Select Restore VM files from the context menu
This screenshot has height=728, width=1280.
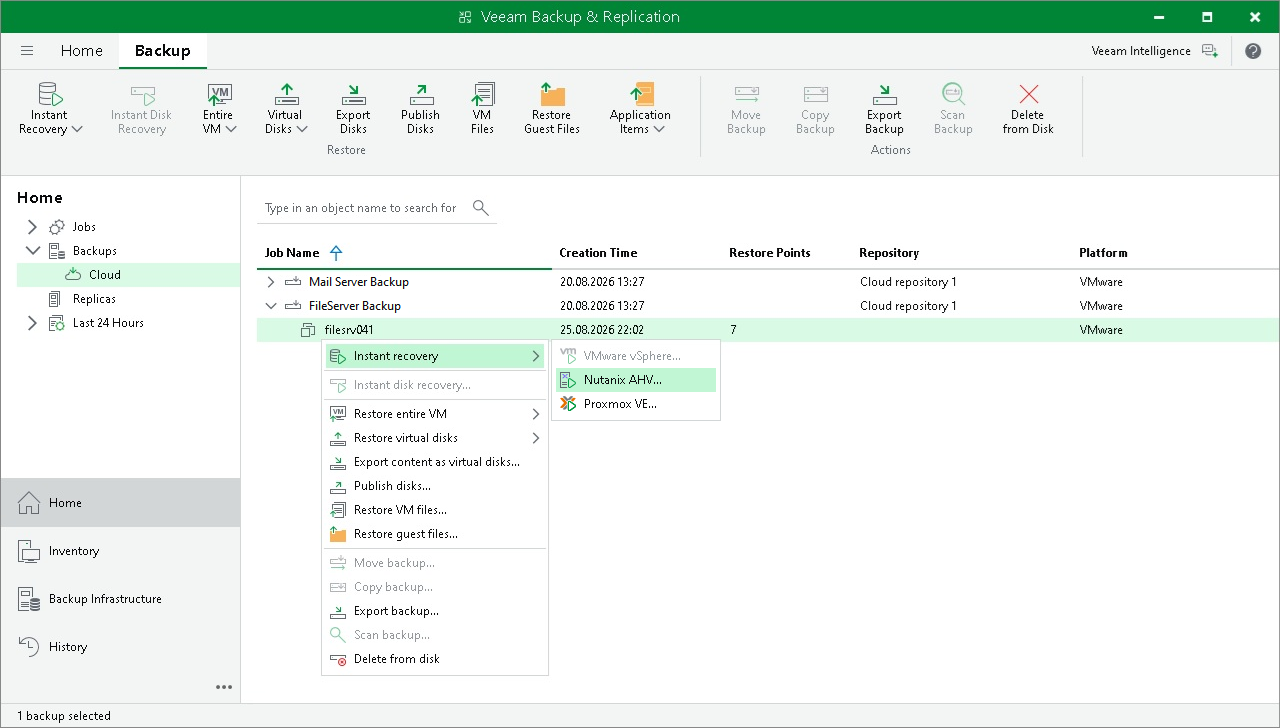(435, 510)
